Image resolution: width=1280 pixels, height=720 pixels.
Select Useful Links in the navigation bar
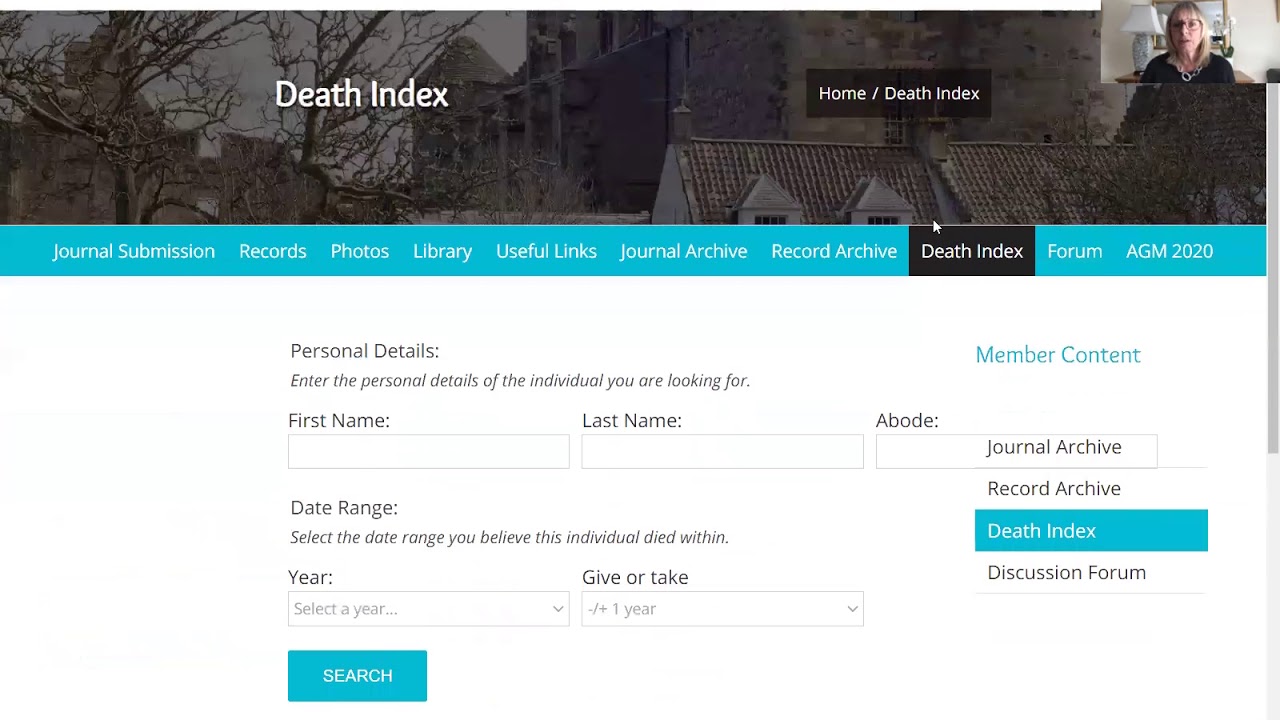(546, 251)
